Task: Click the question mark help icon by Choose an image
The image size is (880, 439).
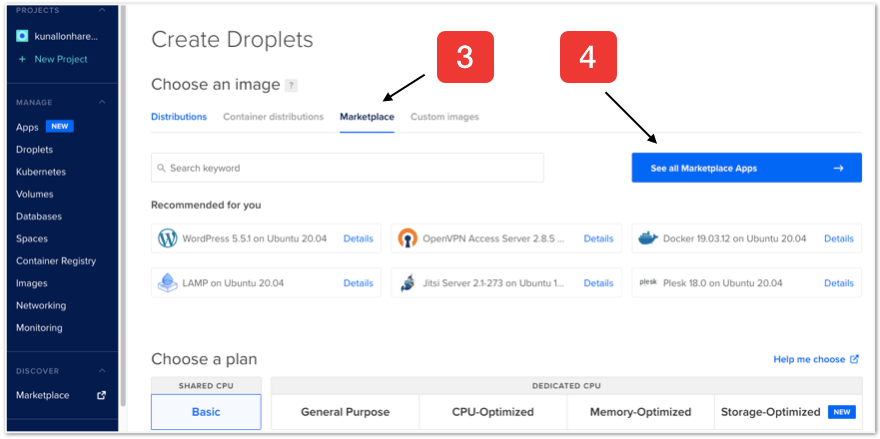Action: tap(291, 85)
